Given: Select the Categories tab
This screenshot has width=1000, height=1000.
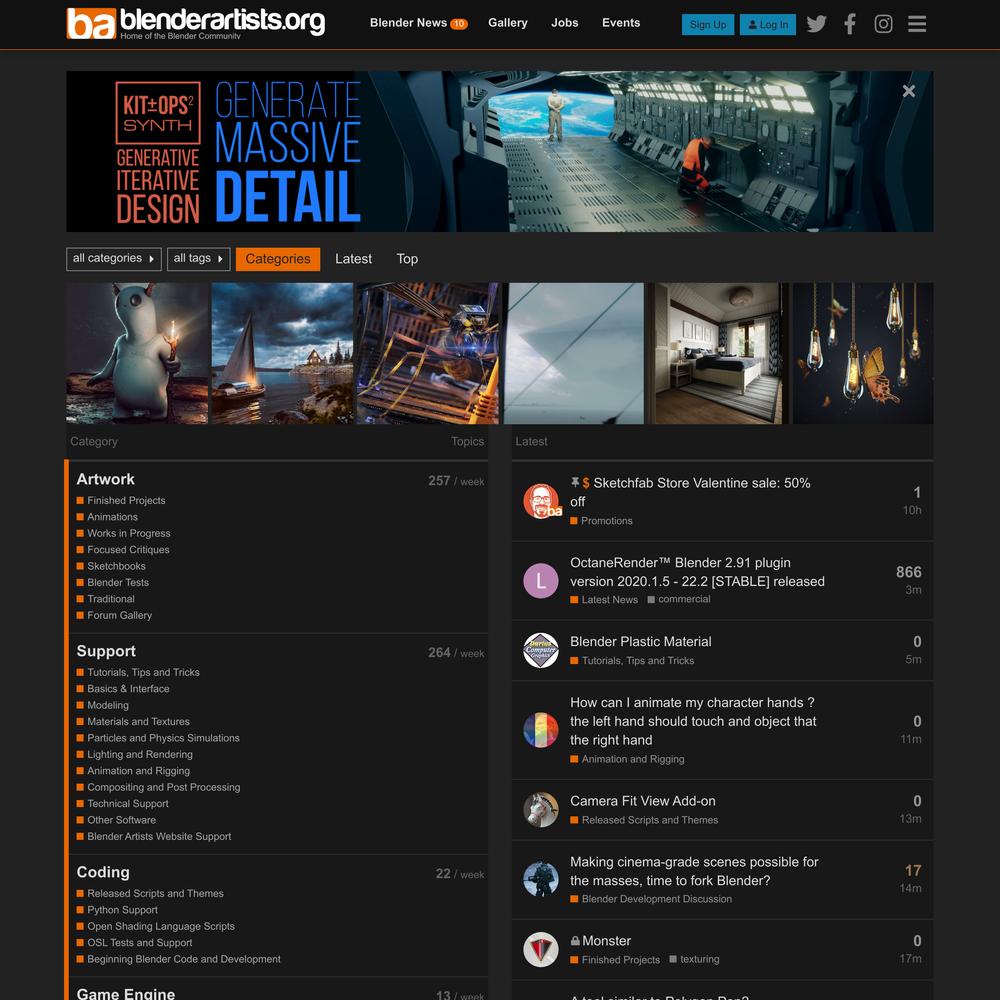Looking at the screenshot, I should pos(278,259).
